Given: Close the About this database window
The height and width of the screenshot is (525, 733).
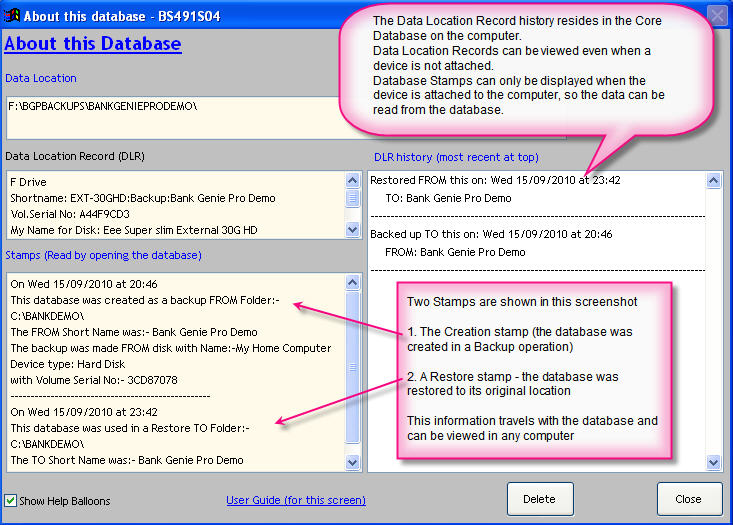Looking at the screenshot, I should pos(717,16).
